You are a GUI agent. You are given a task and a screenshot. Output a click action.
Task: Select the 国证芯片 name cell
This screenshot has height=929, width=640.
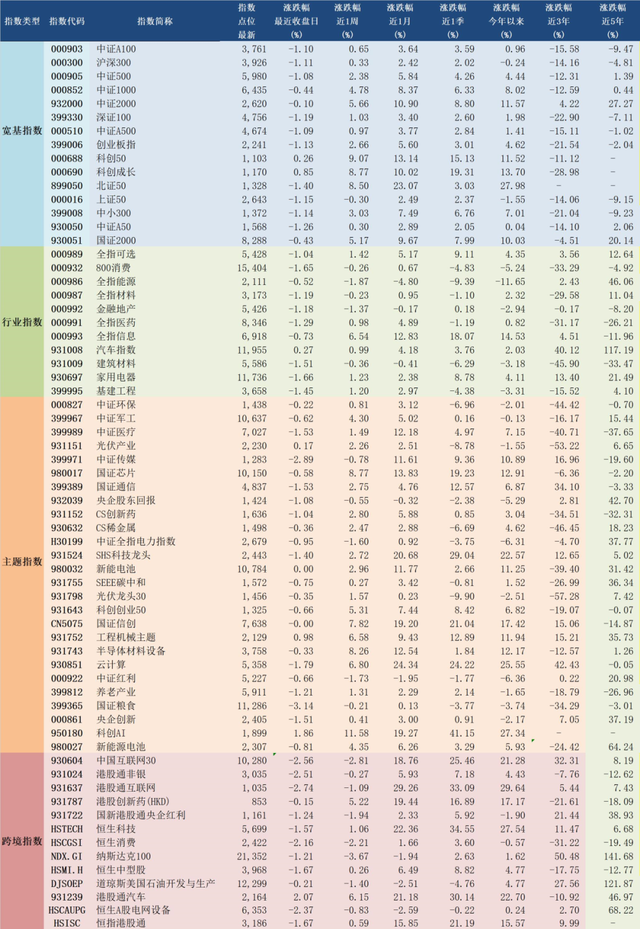tap(116, 473)
